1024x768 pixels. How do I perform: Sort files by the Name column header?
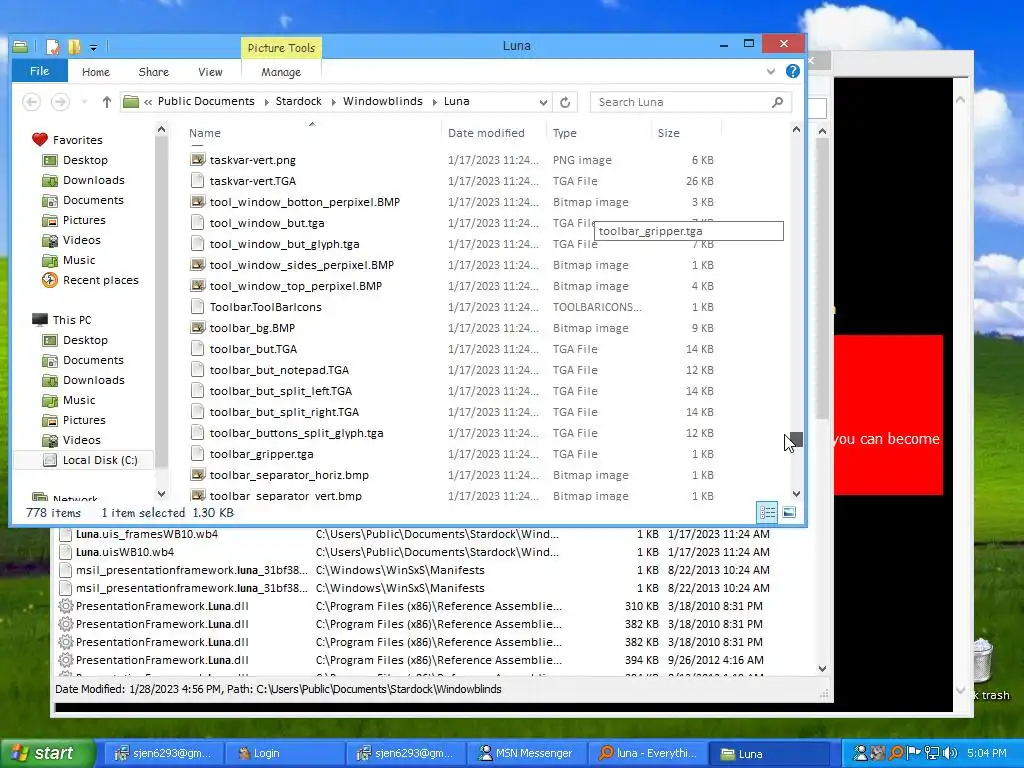(x=204, y=133)
